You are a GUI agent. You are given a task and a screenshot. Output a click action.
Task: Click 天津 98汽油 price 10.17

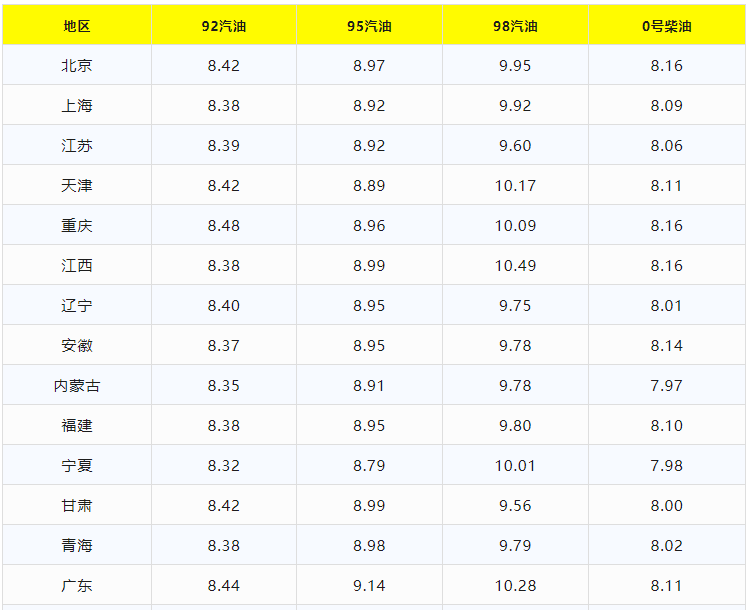(x=515, y=186)
